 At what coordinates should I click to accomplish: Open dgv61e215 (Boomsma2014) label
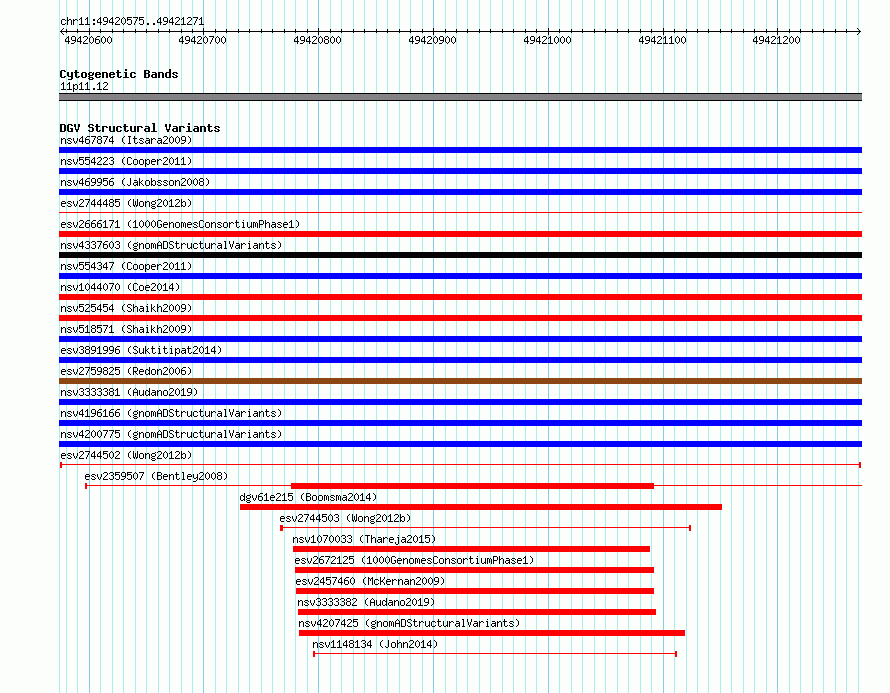(308, 497)
